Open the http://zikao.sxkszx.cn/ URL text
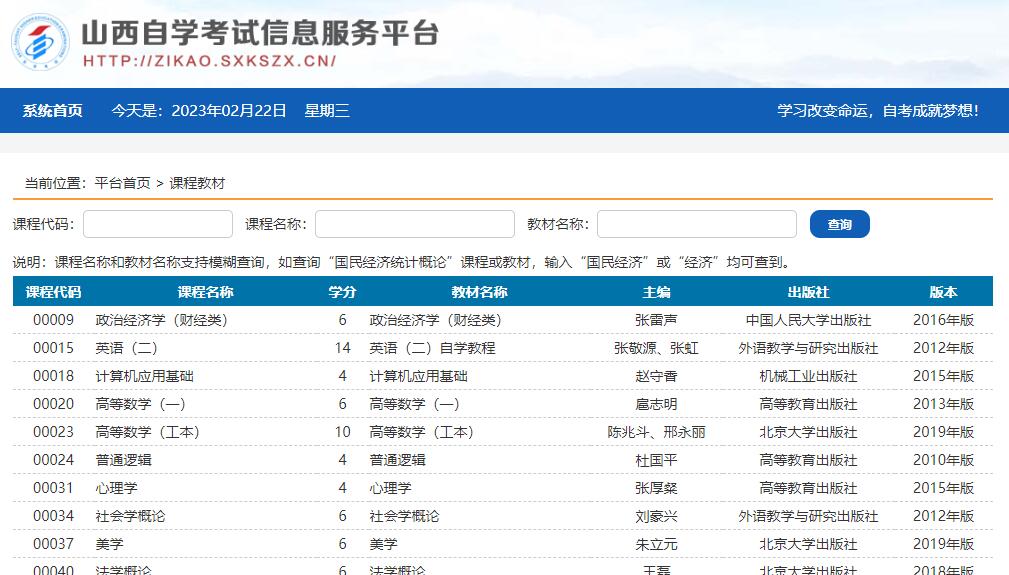The height and width of the screenshot is (575, 1009). coord(209,61)
